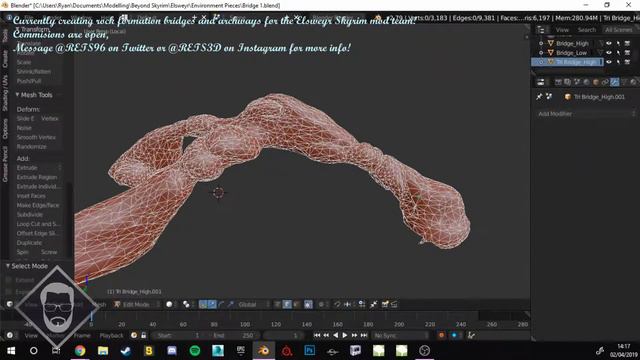Toggle limit selection to visible icon
This screenshot has height=360, width=640.
(x=308, y=304)
